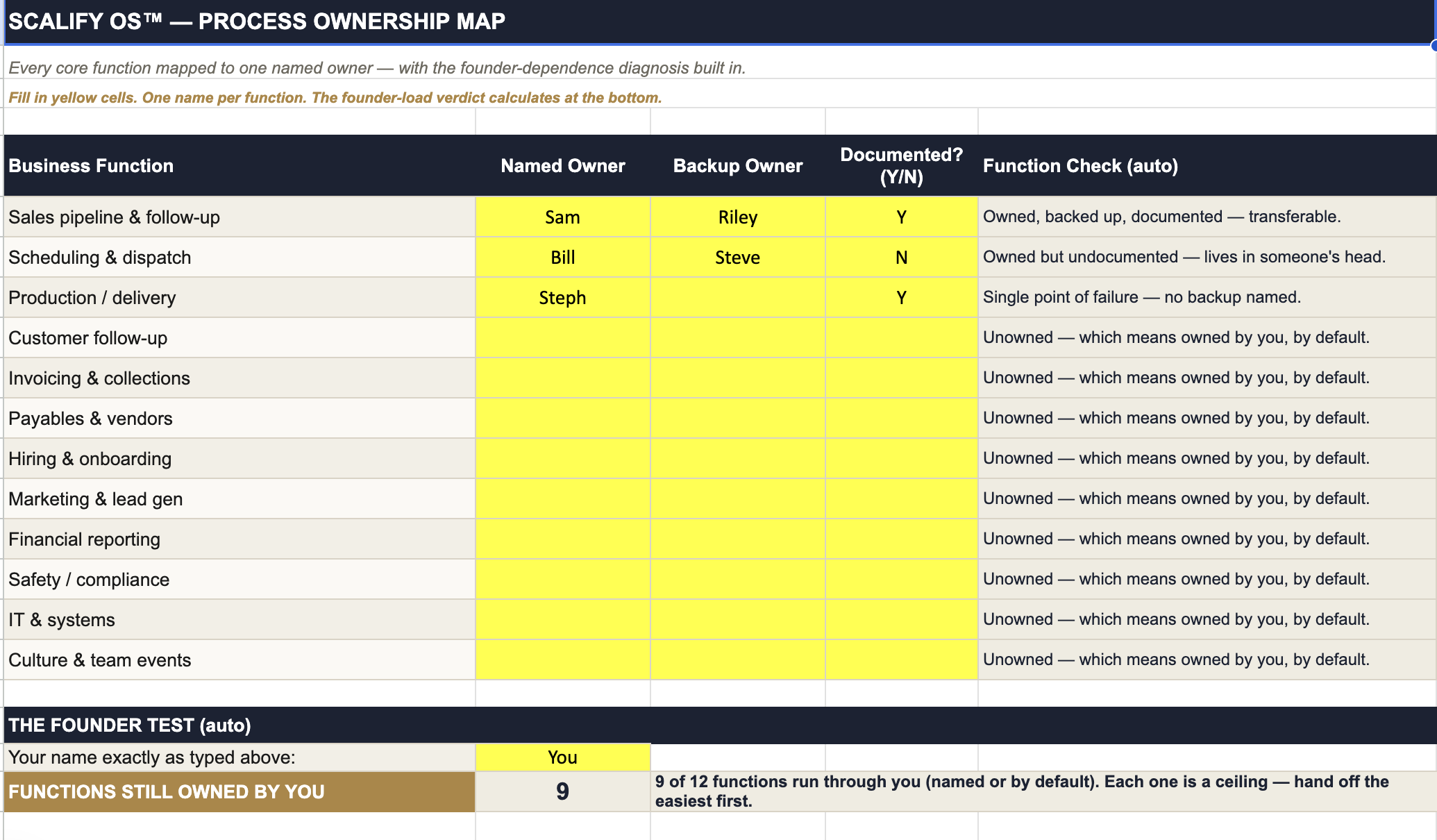Select the SCALIFY OS title cell
The width and height of the screenshot is (1437, 840).
719,22
